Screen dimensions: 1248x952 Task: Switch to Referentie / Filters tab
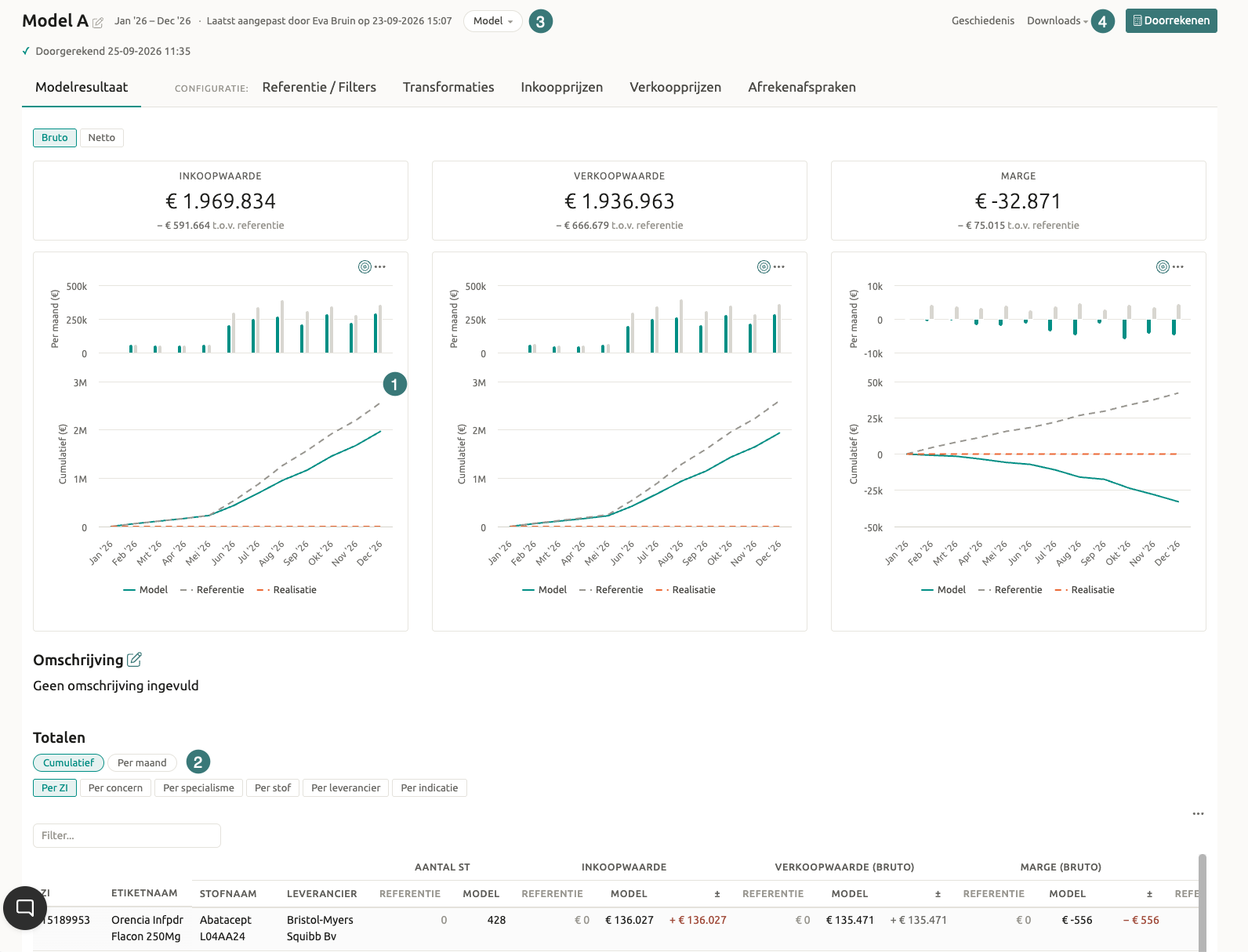[x=319, y=87]
